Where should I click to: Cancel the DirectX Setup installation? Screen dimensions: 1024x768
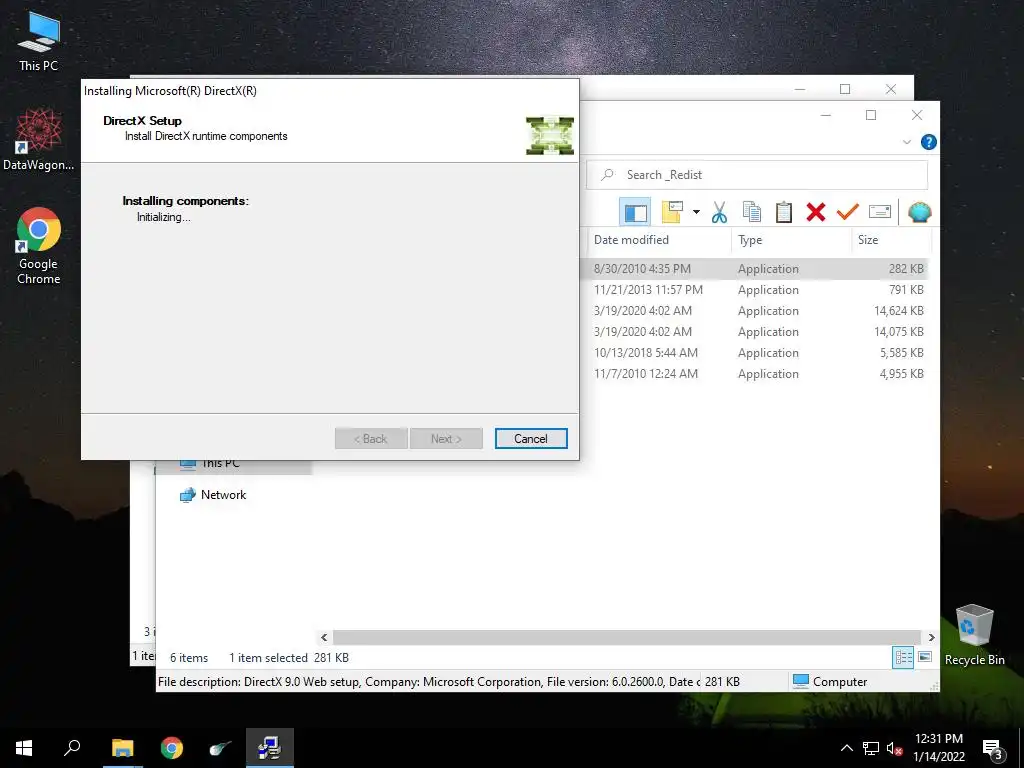531,439
